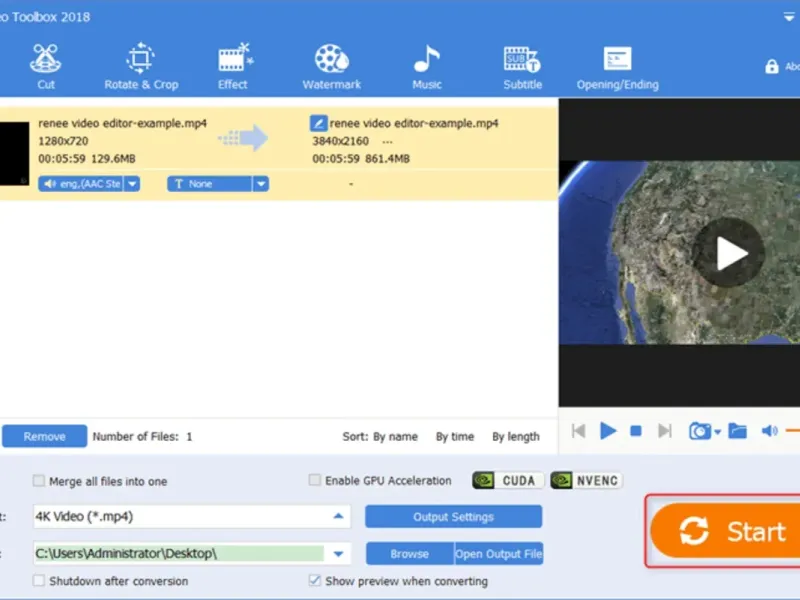Screen dimensions: 800x600
Task: Click Output Settings button
Action: tap(454, 516)
